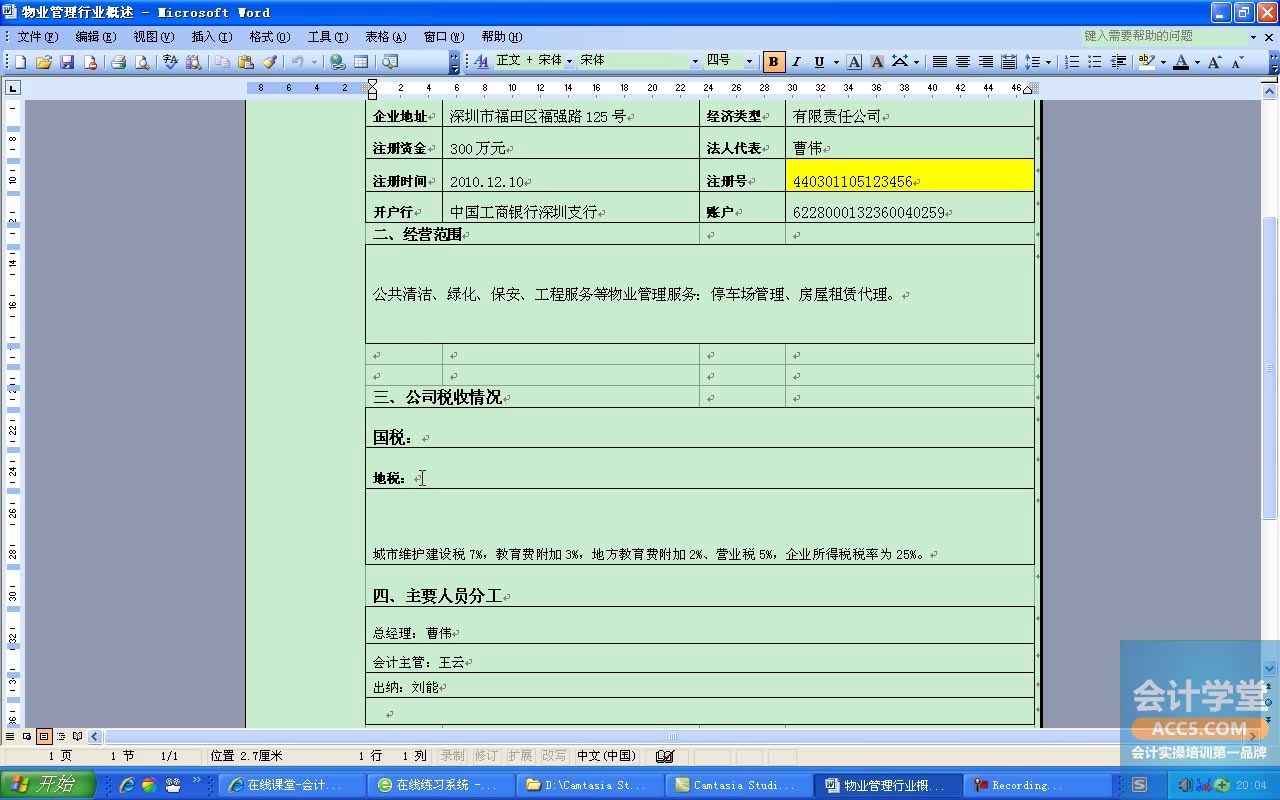
Task: Shrink the font size
Action: pos(1237,62)
